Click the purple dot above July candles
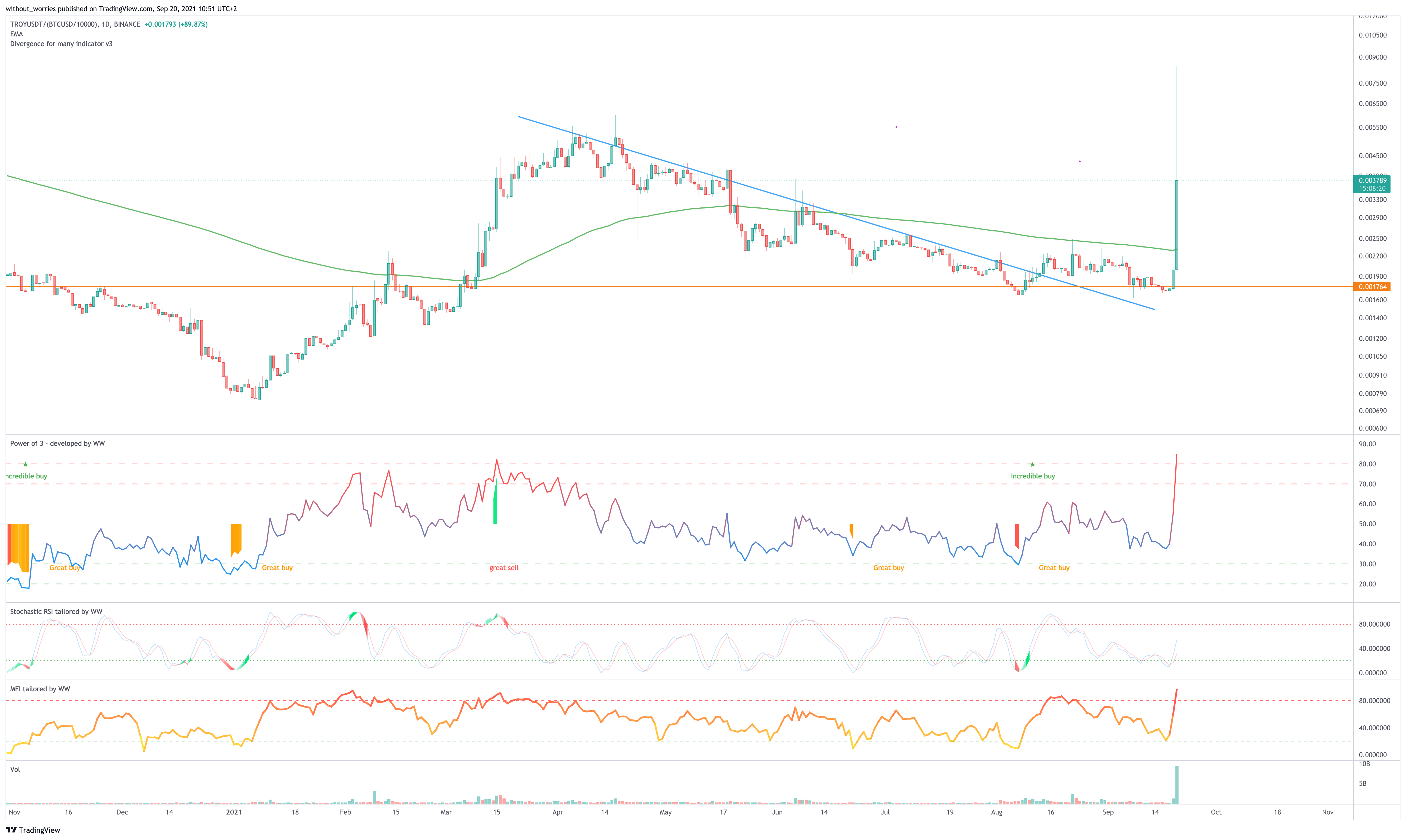 click(x=896, y=127)
